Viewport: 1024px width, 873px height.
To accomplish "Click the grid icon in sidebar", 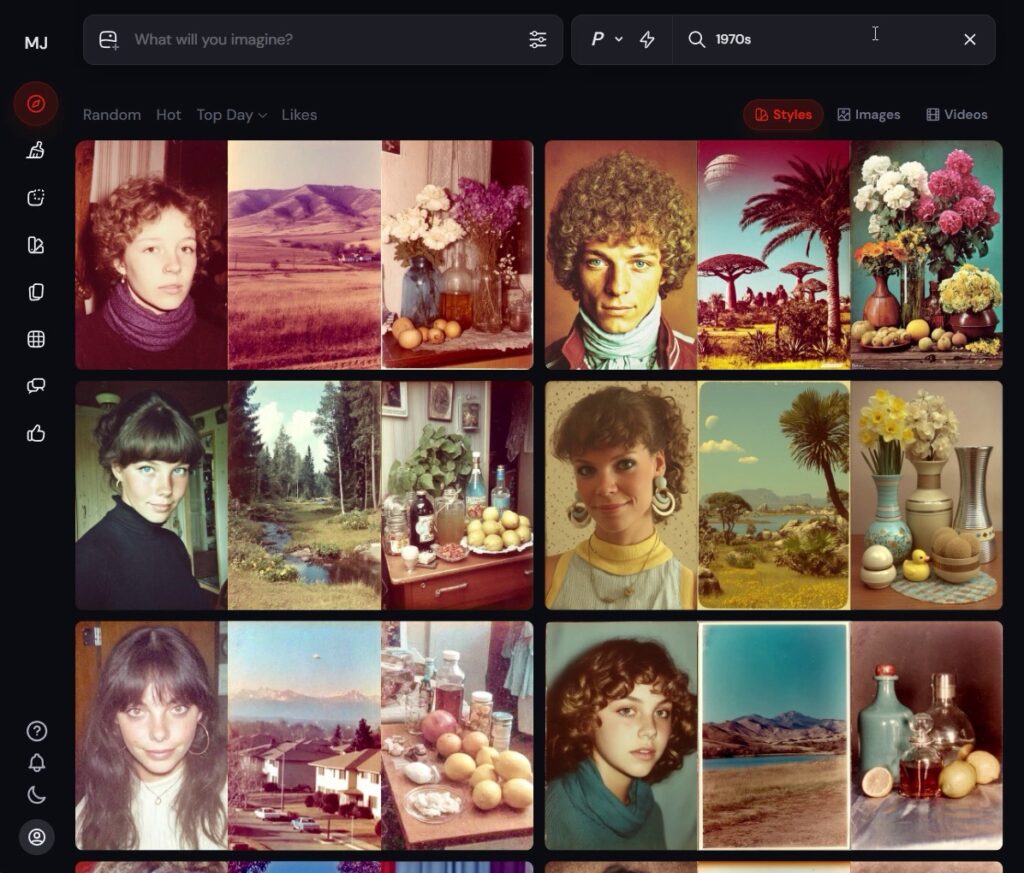I will point(36,339).
